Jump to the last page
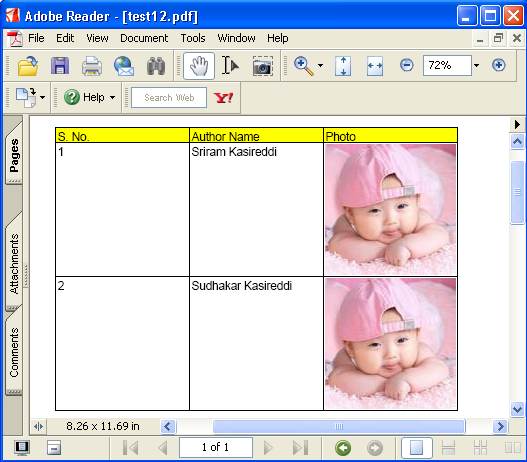 point(300,448)
